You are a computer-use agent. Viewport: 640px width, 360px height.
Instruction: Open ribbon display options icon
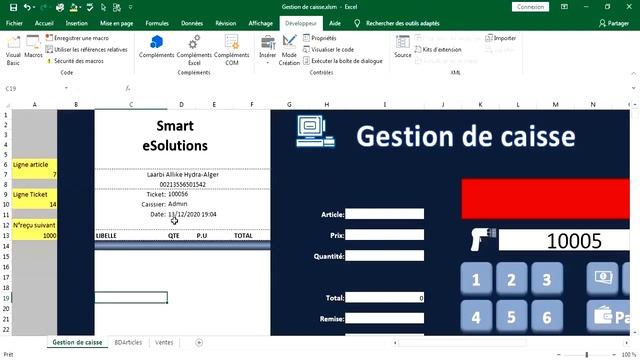pos(564,7)
